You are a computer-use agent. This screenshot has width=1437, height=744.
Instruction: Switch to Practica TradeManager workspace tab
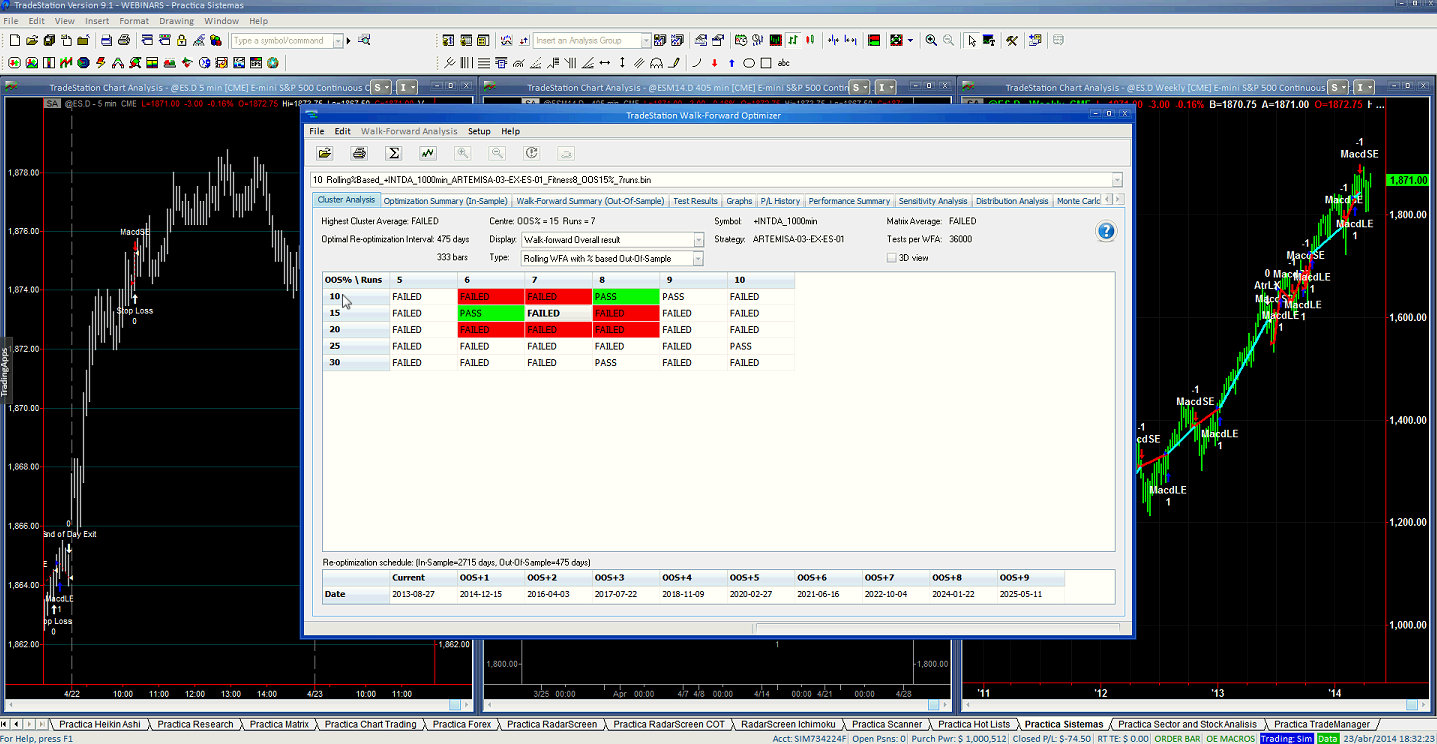[x=1321, y=724]
